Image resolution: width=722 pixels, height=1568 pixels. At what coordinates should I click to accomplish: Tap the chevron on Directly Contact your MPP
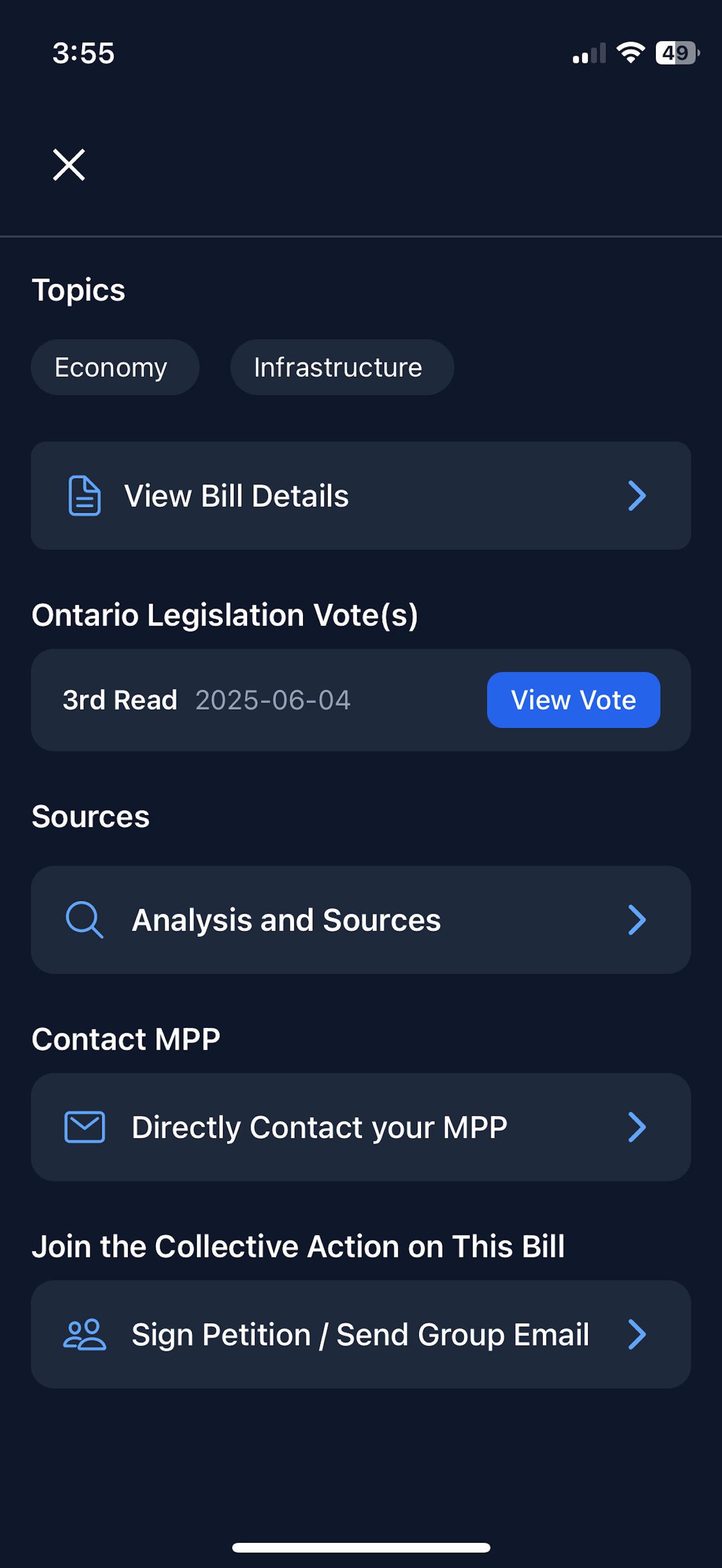click(637, 1127)
